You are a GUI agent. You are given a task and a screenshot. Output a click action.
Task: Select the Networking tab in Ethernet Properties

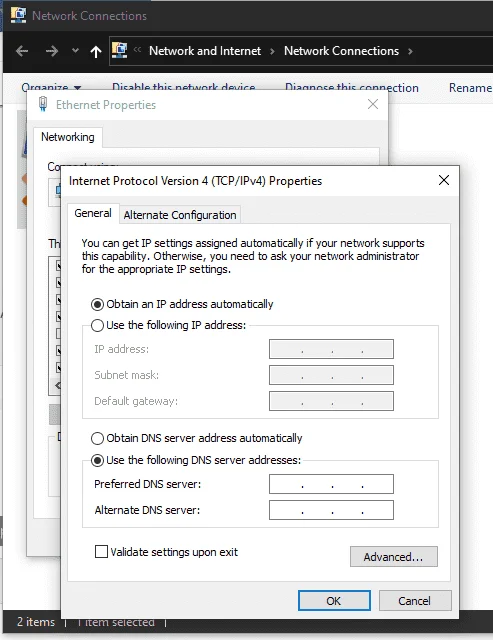[x=68, y=137]
